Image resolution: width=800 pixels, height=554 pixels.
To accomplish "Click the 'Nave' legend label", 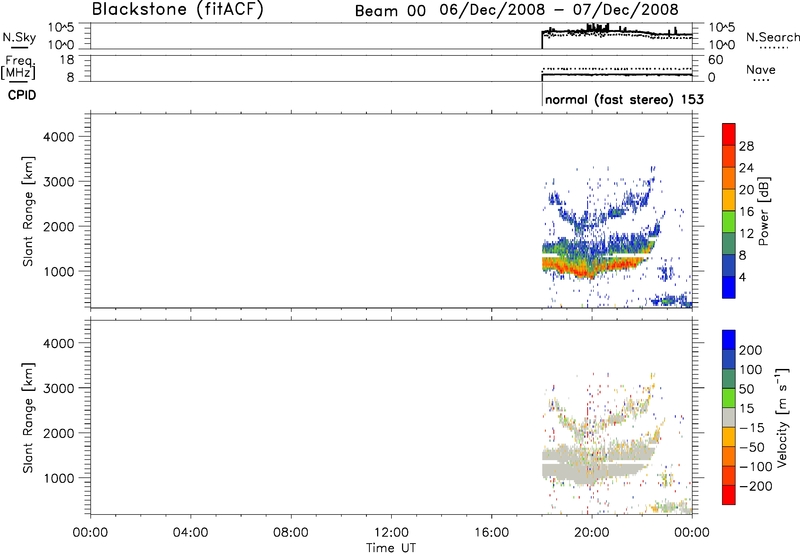I will click(x=760, y=70).
